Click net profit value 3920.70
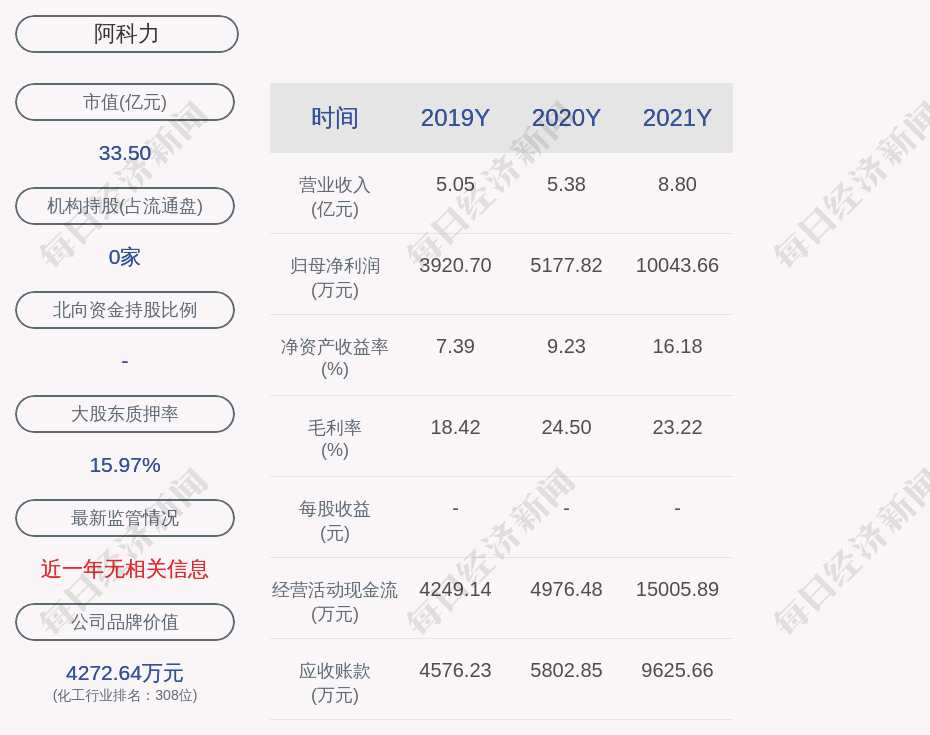 [455, 265]
